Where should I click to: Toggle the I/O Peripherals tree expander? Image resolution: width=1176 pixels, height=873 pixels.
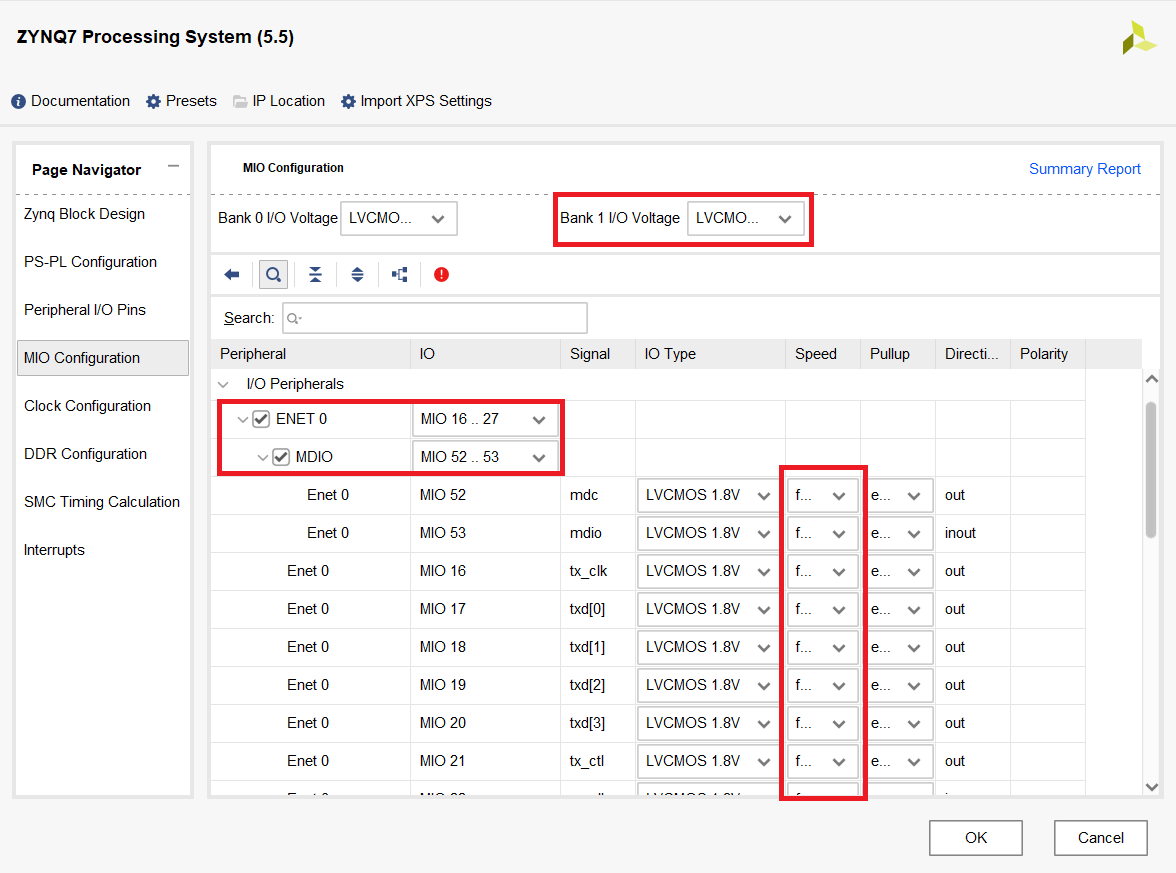pos(224,383)
